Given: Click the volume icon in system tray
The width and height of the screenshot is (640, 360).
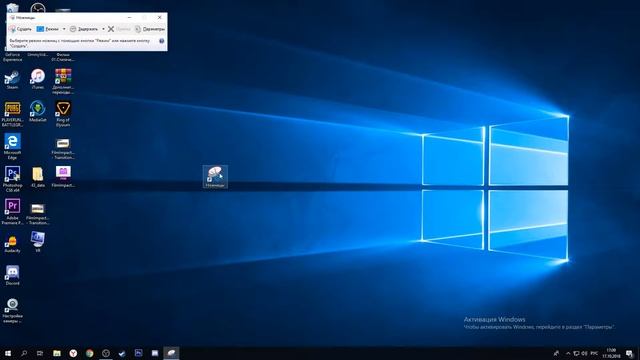Looking at the screenshot, I should (x=584, y=353).
